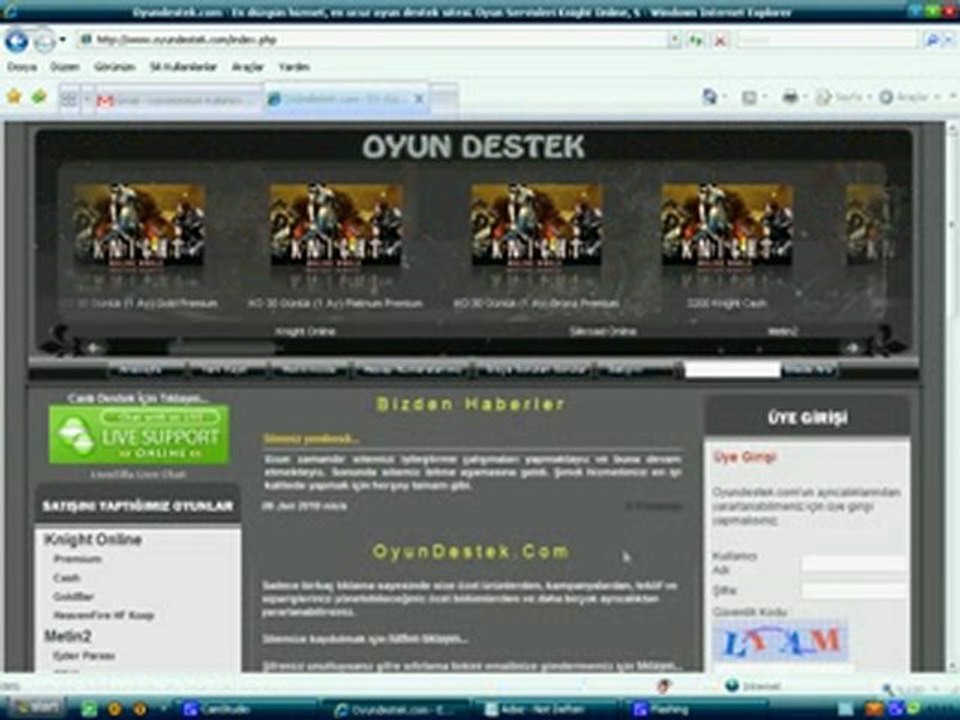Focus the site search input field
Viewport: 960px width, 720px height.
pyautogui.click(x=732, y=369)
